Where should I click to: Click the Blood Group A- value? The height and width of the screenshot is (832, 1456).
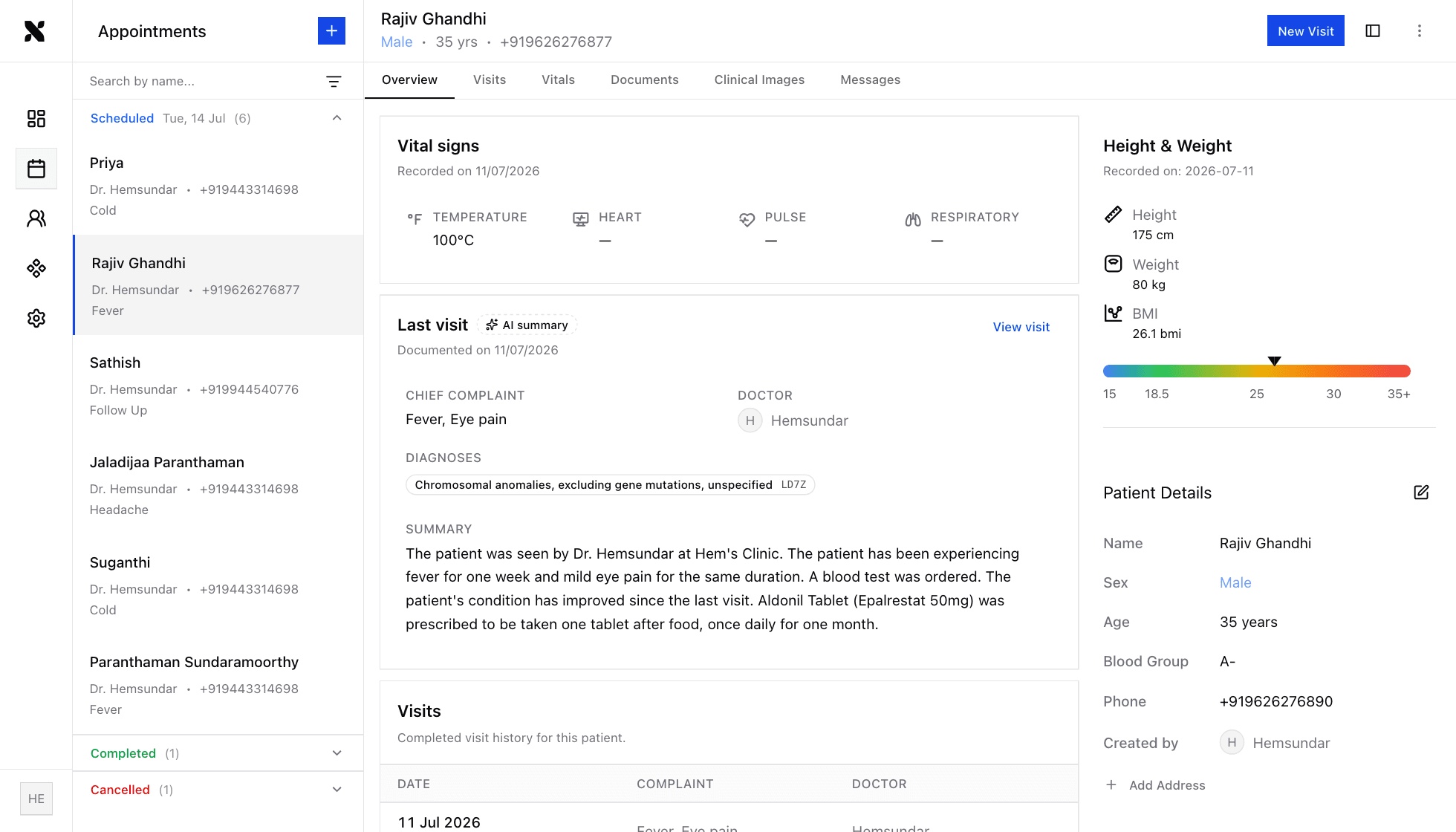(x=1227, y=661)
